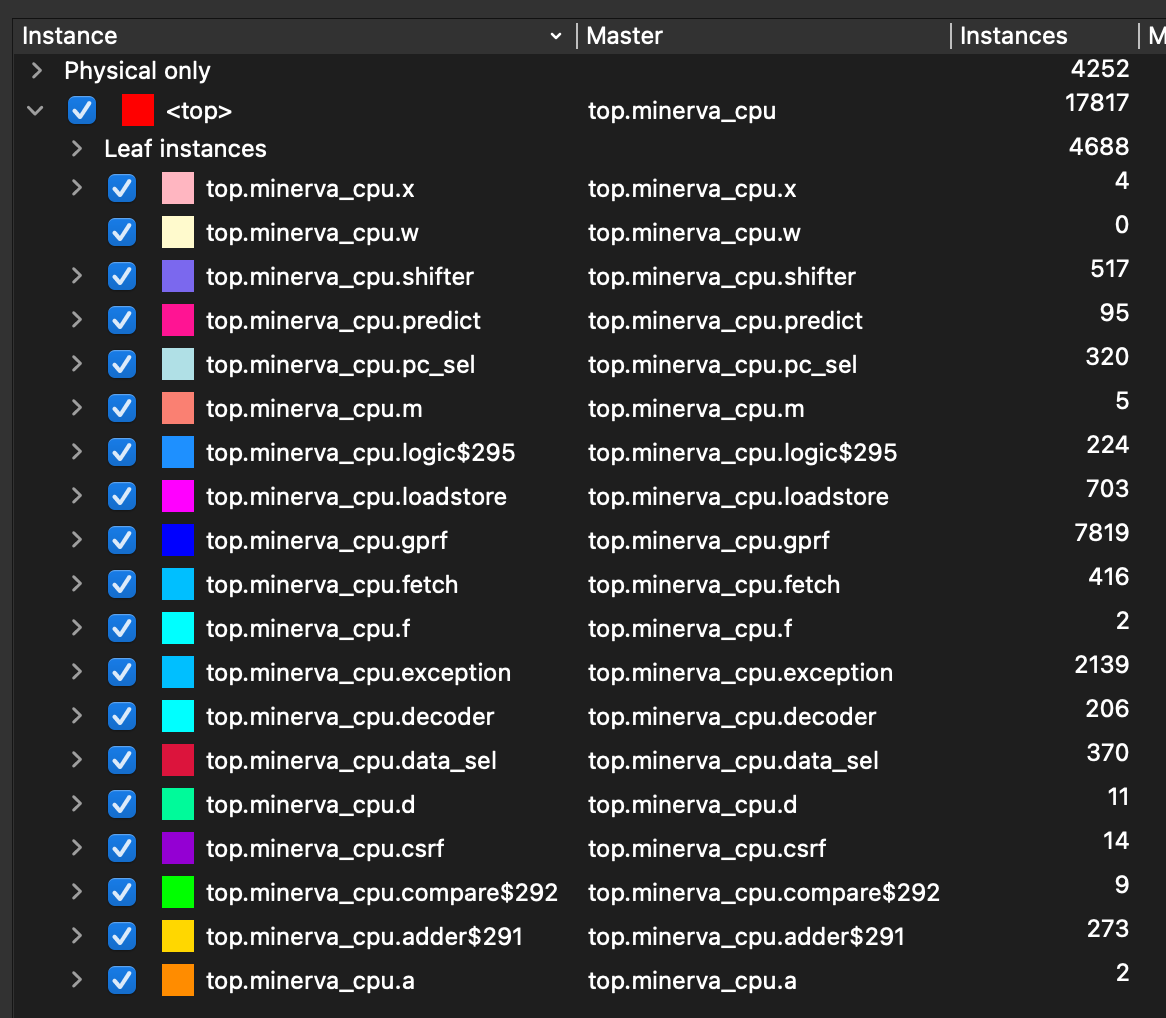
Task: Uncheck the top.minerva_cpu.w checkbox
Action: pos(122,233)
